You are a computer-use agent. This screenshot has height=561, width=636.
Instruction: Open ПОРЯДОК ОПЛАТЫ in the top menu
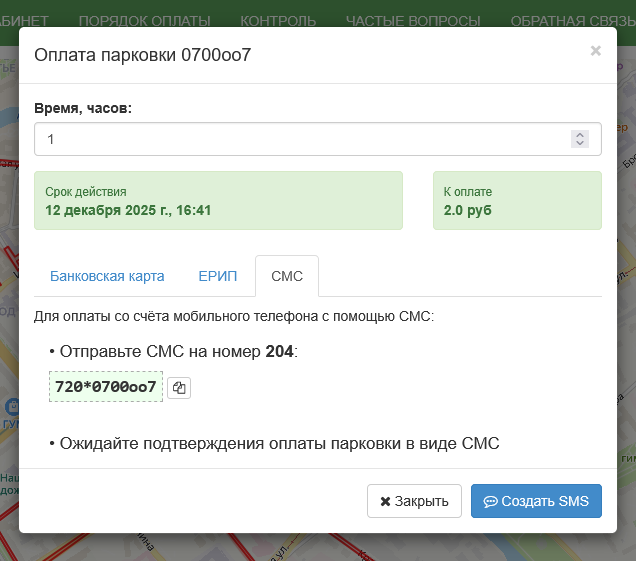144,20
